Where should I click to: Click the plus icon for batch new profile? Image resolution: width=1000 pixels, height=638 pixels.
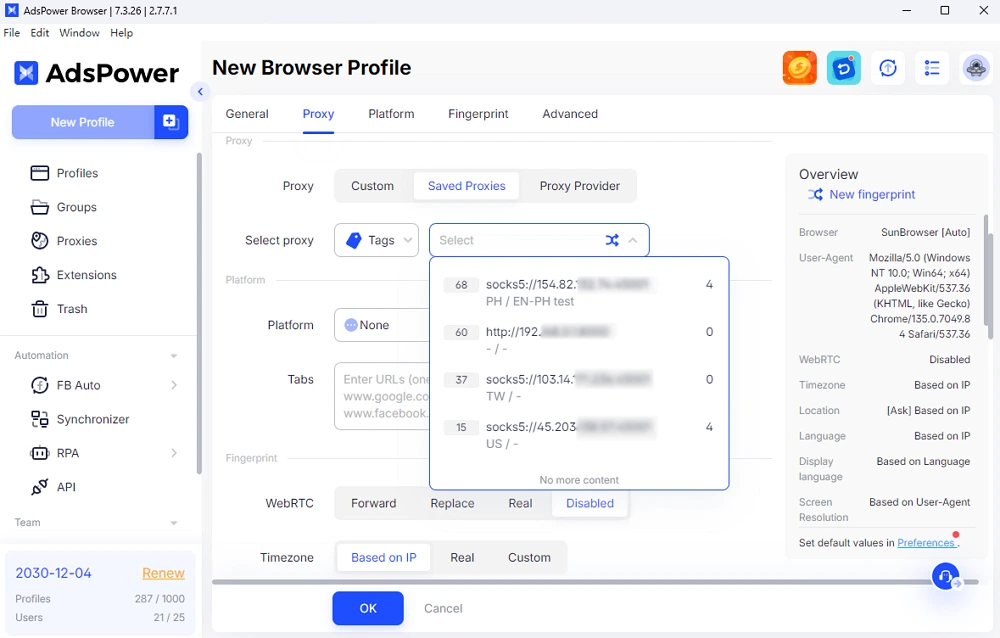(x=171, y=122)
